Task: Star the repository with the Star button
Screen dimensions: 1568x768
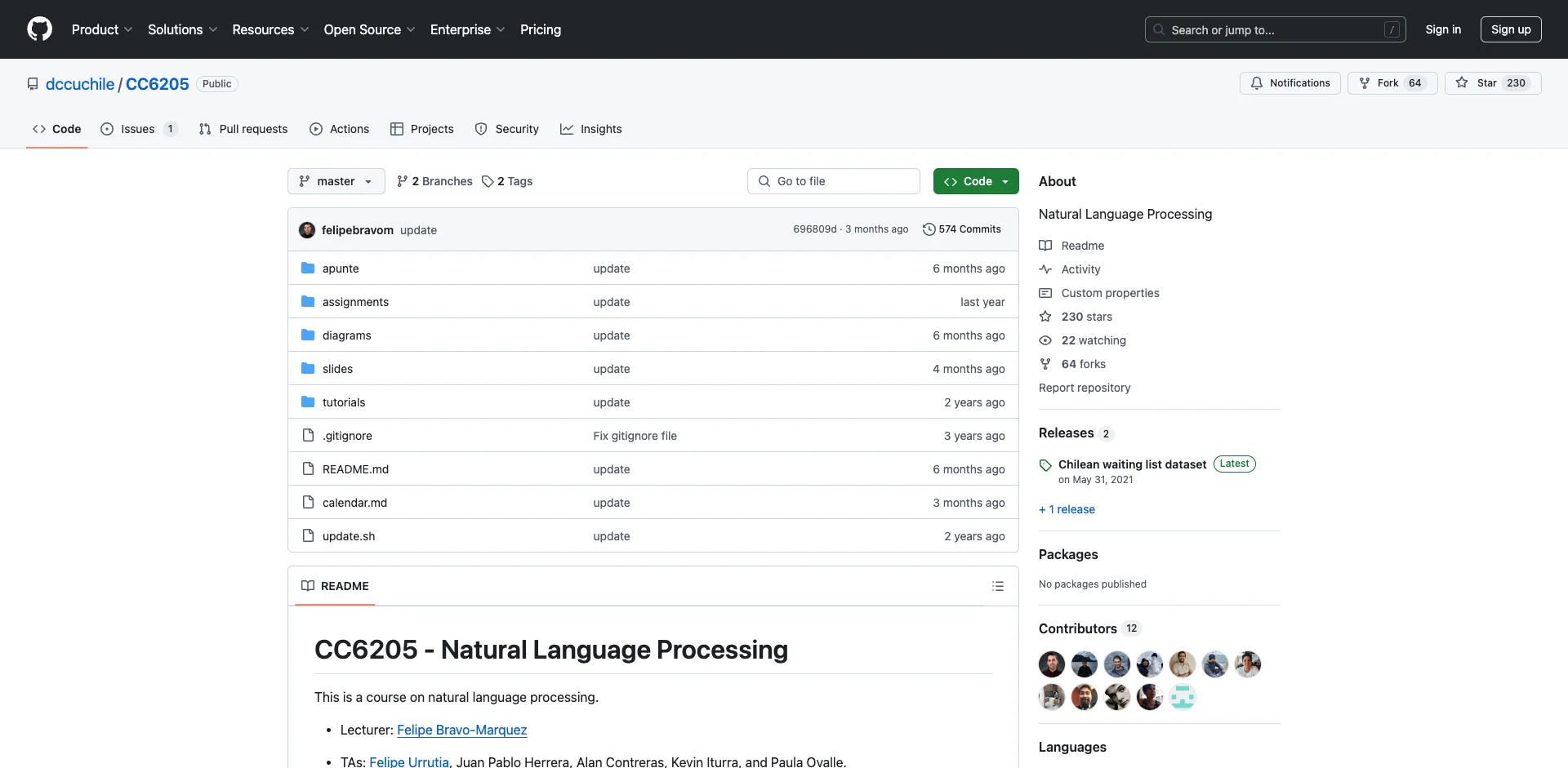Action: (1493, 83)
